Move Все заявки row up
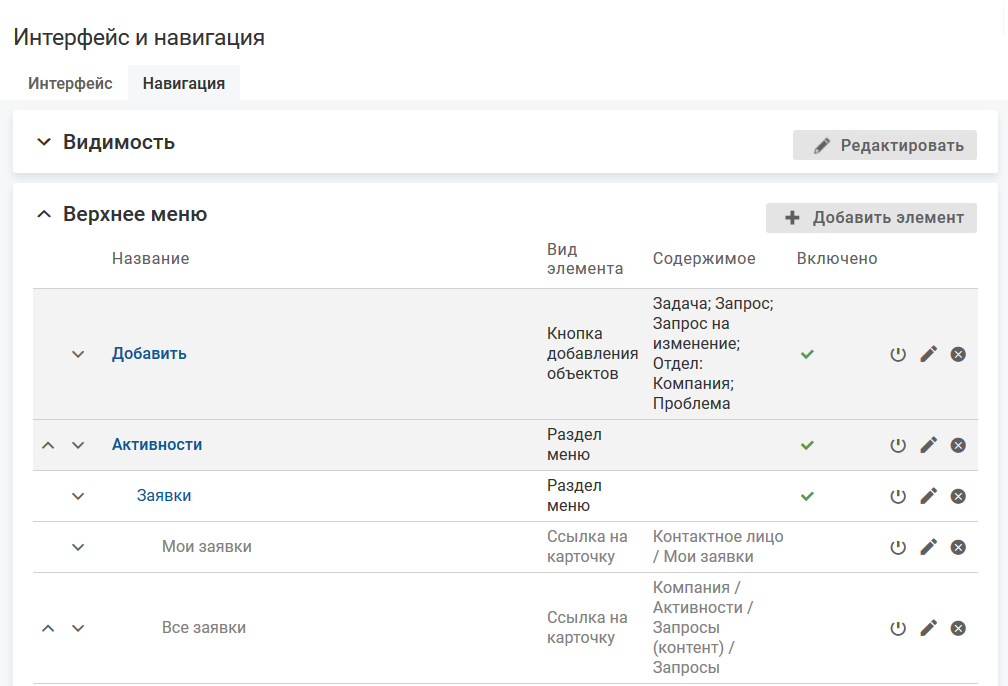Image resolution: width=1008 pixels, height=686 pixels. pyautogui.click(x=48, y=628)
